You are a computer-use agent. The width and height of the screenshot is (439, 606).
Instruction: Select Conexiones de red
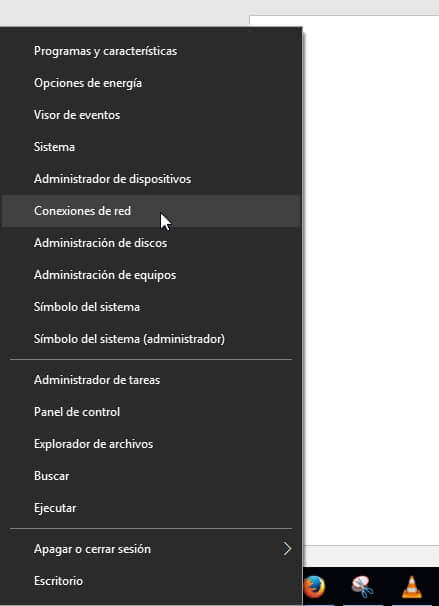[x=151, y=211]
